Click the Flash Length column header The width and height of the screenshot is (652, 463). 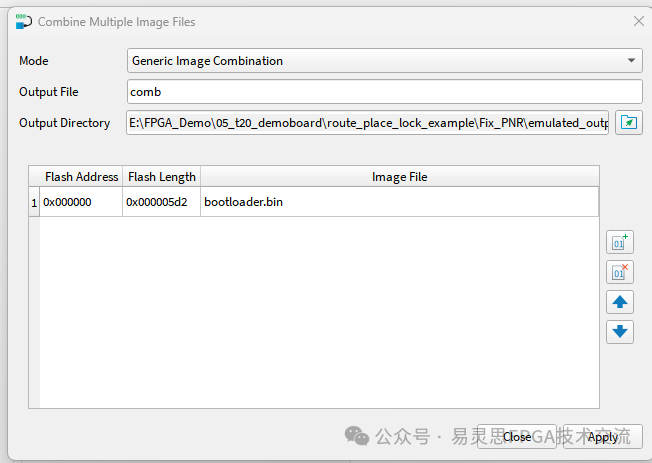point(161,177)
